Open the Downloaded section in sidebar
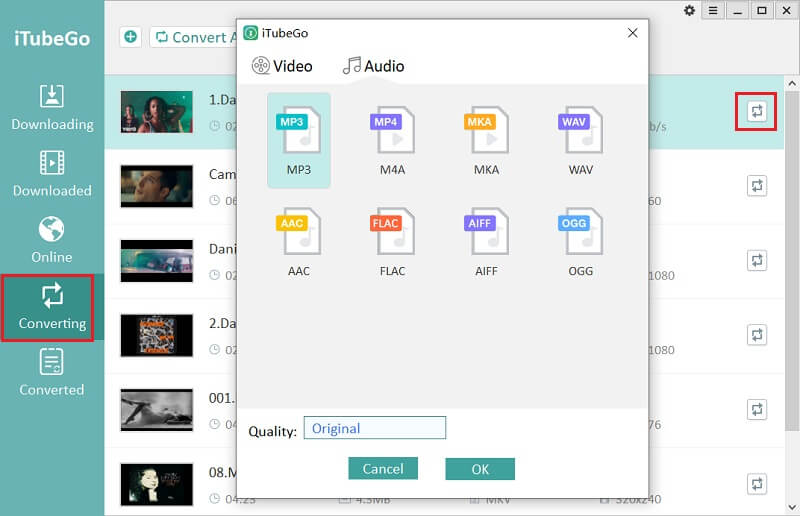Screen dimensions: 800x516 tap(52, 174)
